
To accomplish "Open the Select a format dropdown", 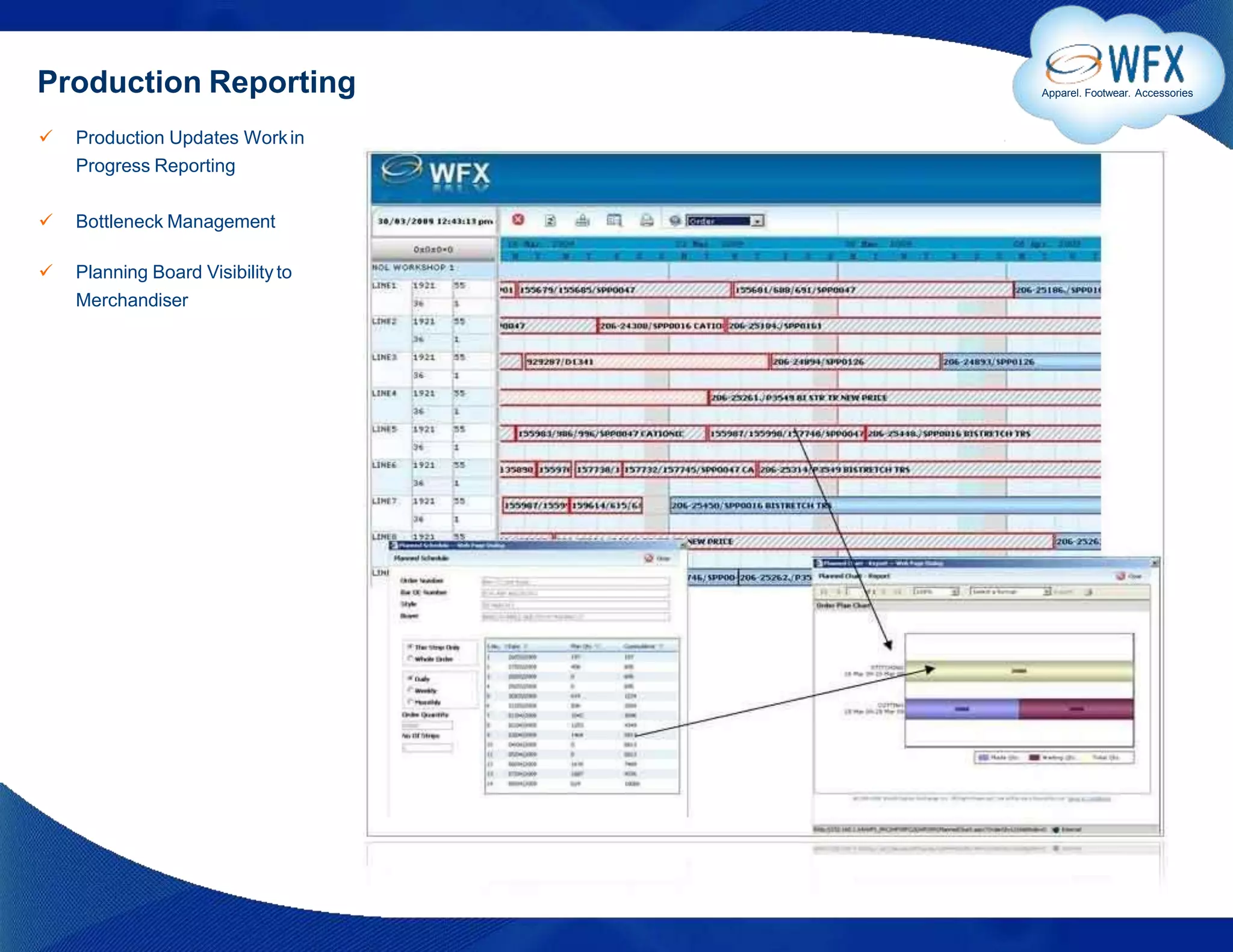I will point(1046,592).
